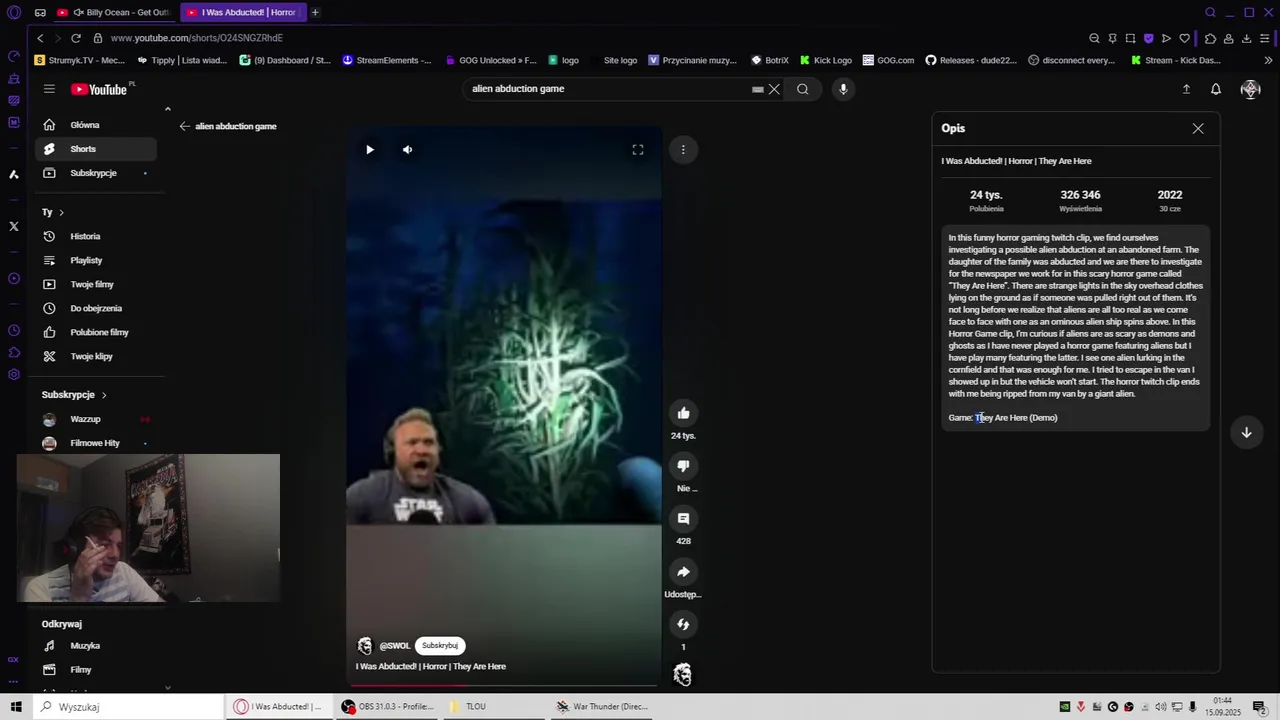1280x720 pixels.
Task: Open the Opera menu logo button
Action: click(14, 12)
